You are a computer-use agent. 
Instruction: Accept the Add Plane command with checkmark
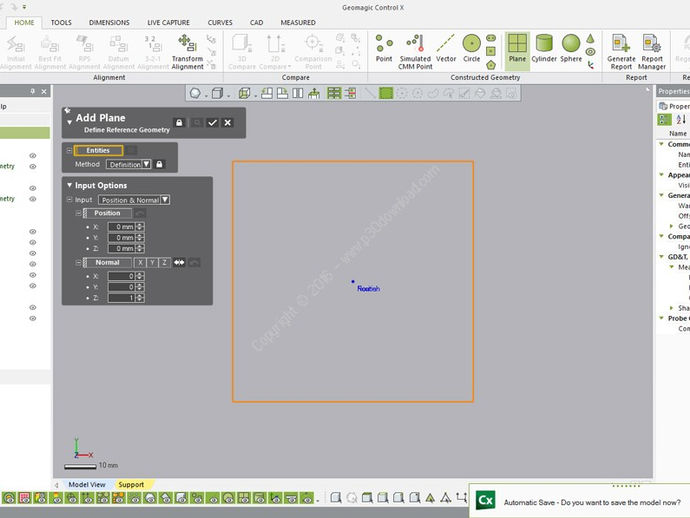point(212,123)
